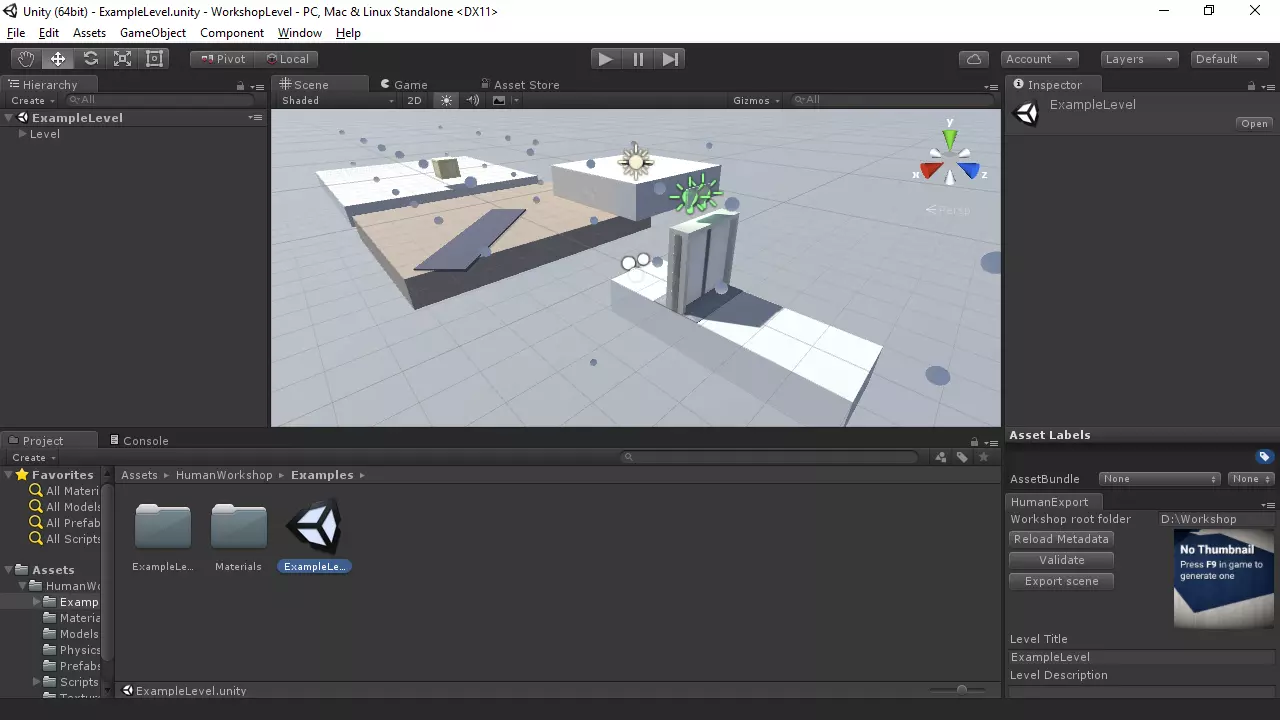Viewport: 1280px width, 720px height.
Task: Open the Shaded draw mode dropdown
Action: 337,100
